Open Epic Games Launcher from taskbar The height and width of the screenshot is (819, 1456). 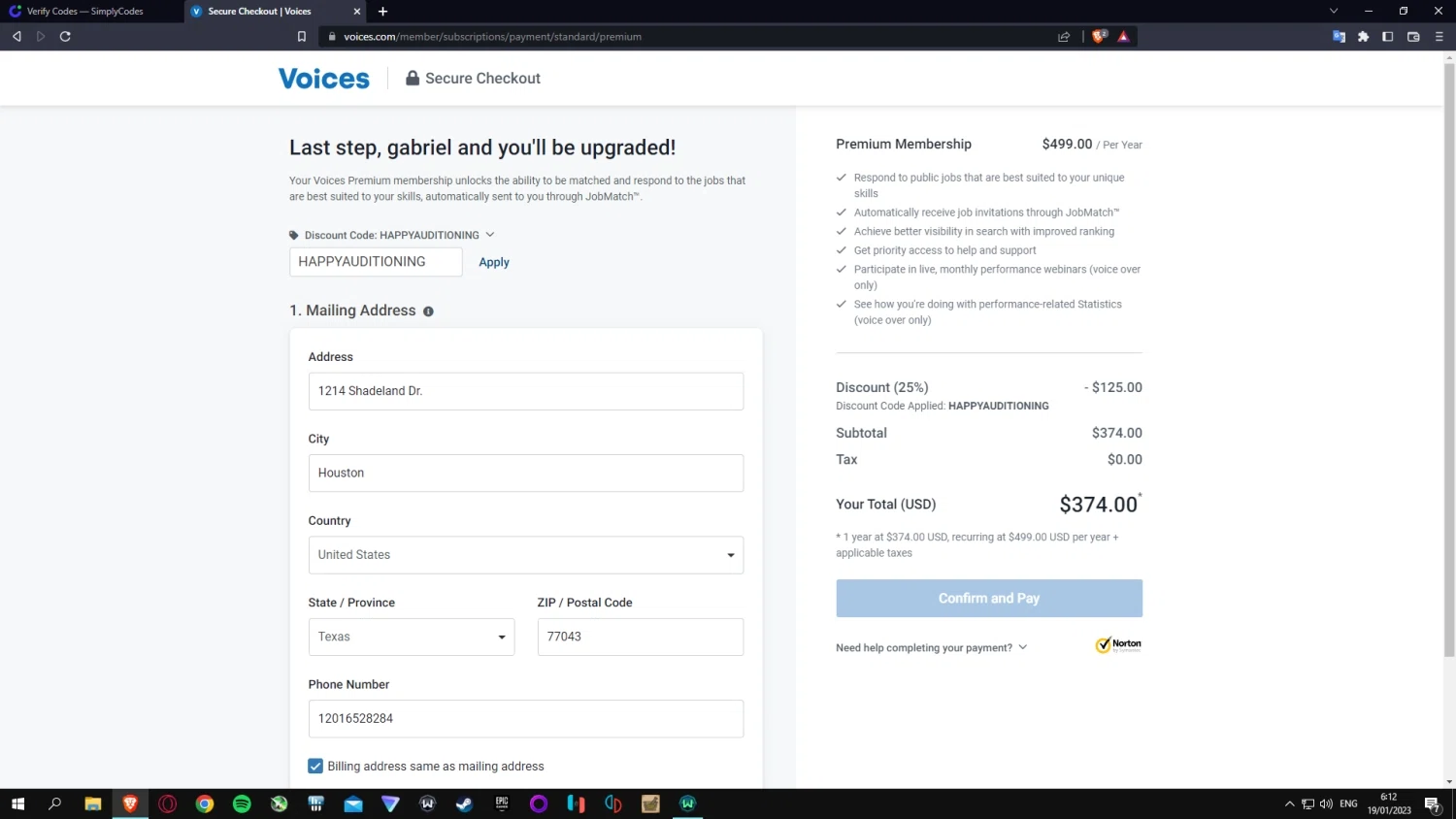[x=502, y=803]
